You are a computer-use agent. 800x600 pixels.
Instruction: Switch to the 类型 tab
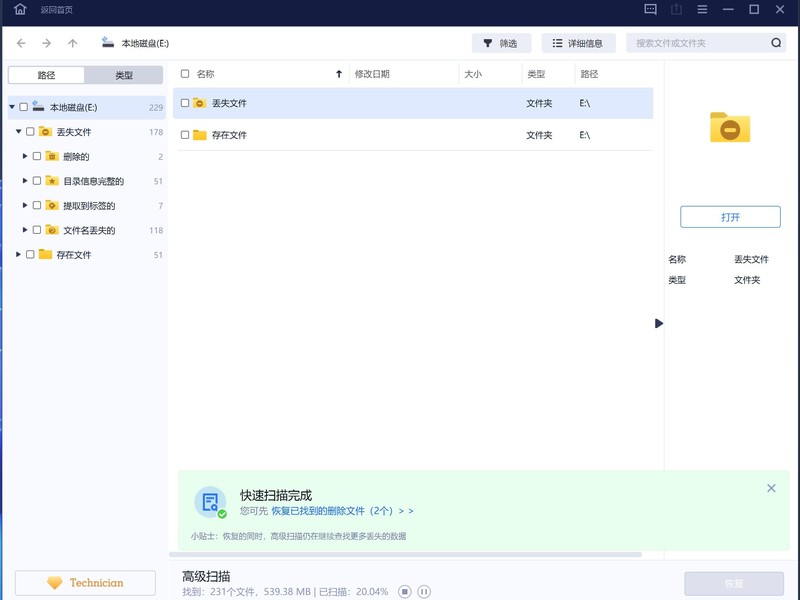[x=124, y=75]
